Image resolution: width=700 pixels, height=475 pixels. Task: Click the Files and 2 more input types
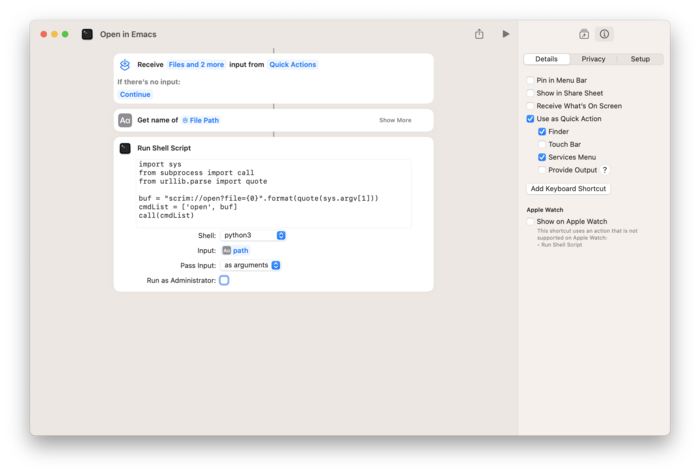tap(196, 65)
